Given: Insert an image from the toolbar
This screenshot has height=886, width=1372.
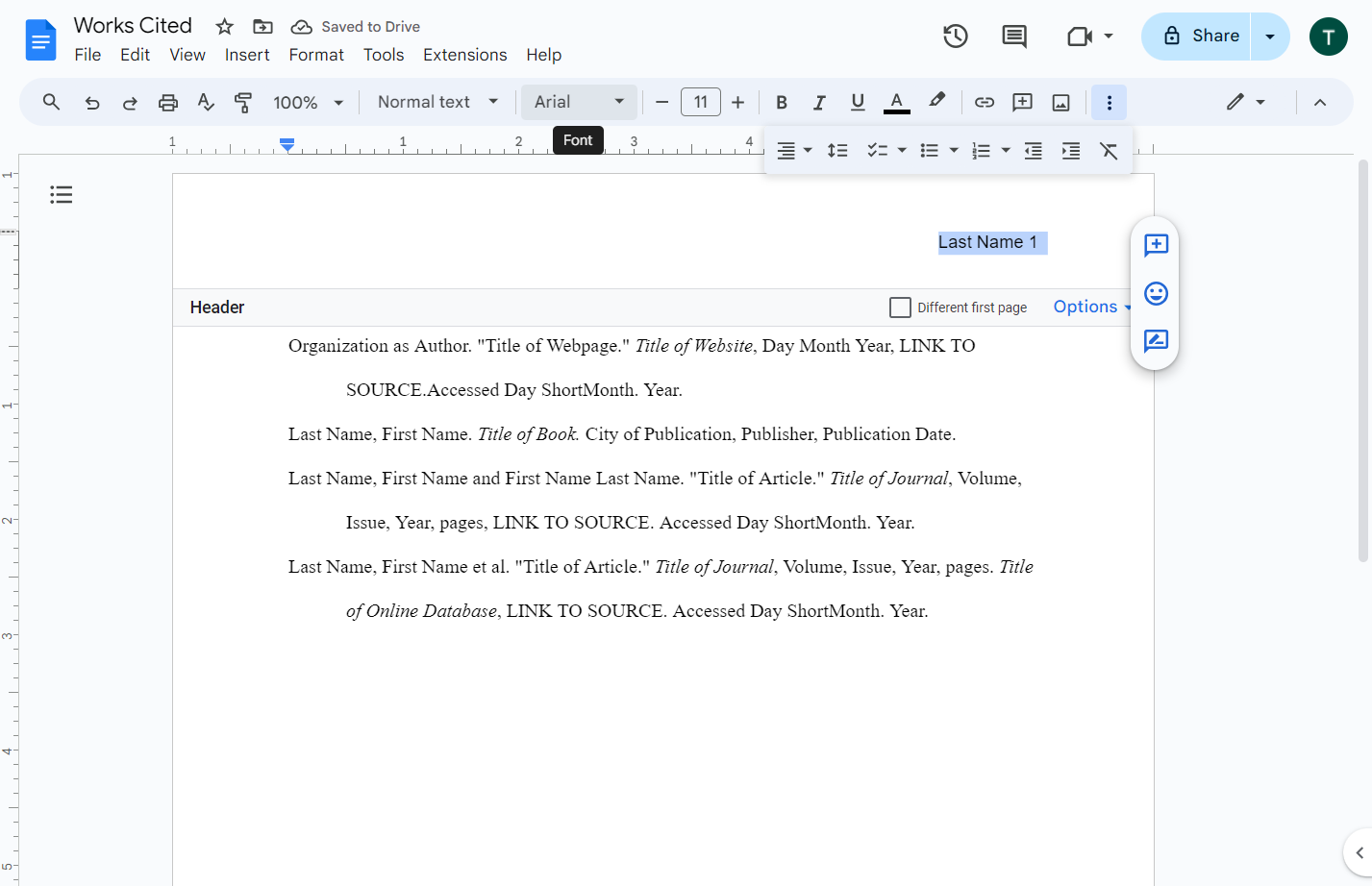Looking at the screenshot, I should click(x=1061, y=102).
